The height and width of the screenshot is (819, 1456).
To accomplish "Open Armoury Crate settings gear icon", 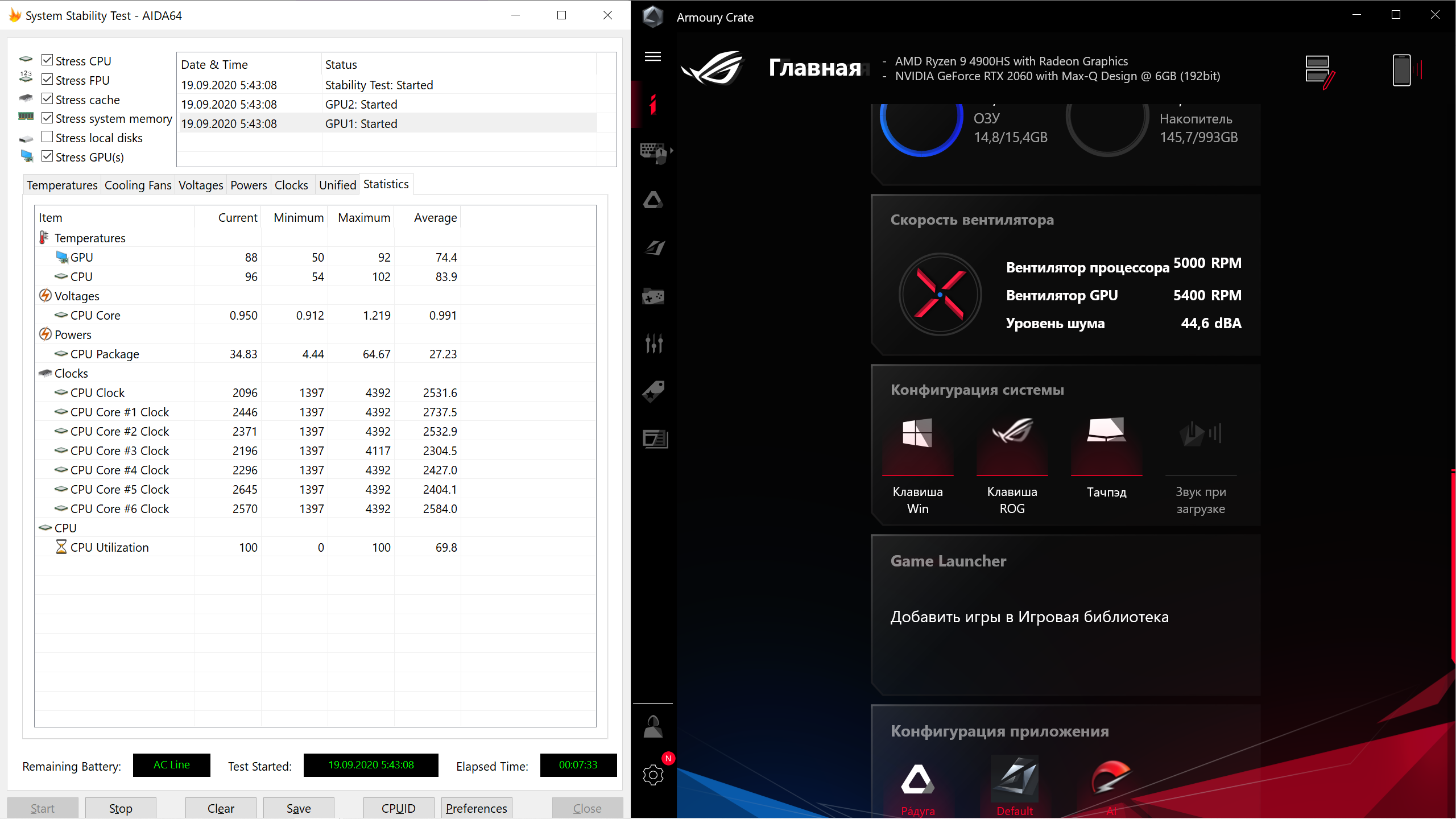I will (653, 775).
